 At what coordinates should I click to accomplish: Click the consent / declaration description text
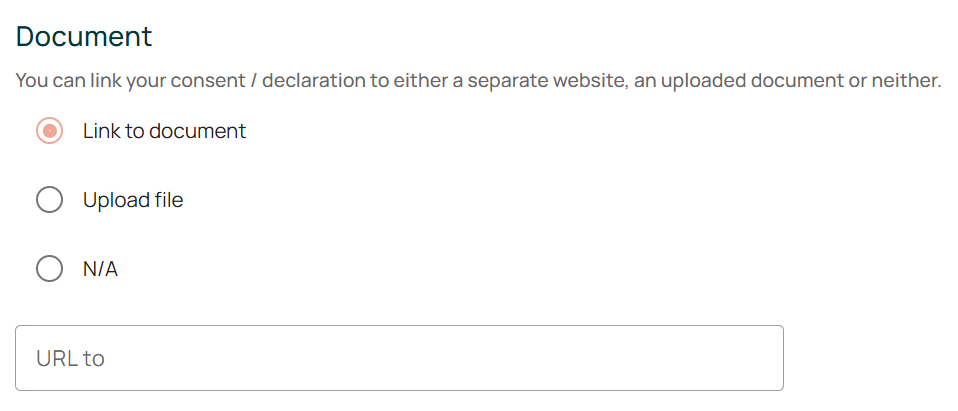tap(478, 80)
